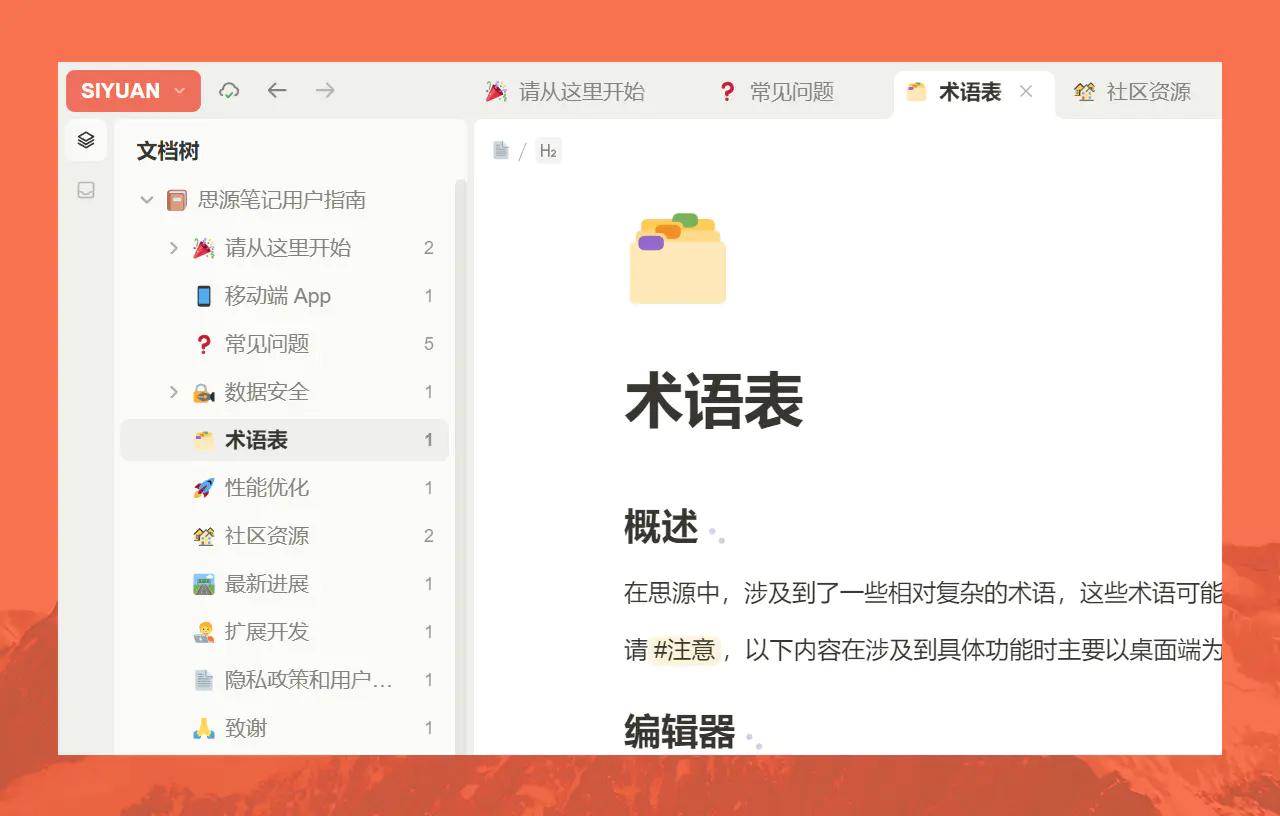1280x816 pixels.
Task: Click the document icon in breadcrumb
Action: [x=501, y=151]
